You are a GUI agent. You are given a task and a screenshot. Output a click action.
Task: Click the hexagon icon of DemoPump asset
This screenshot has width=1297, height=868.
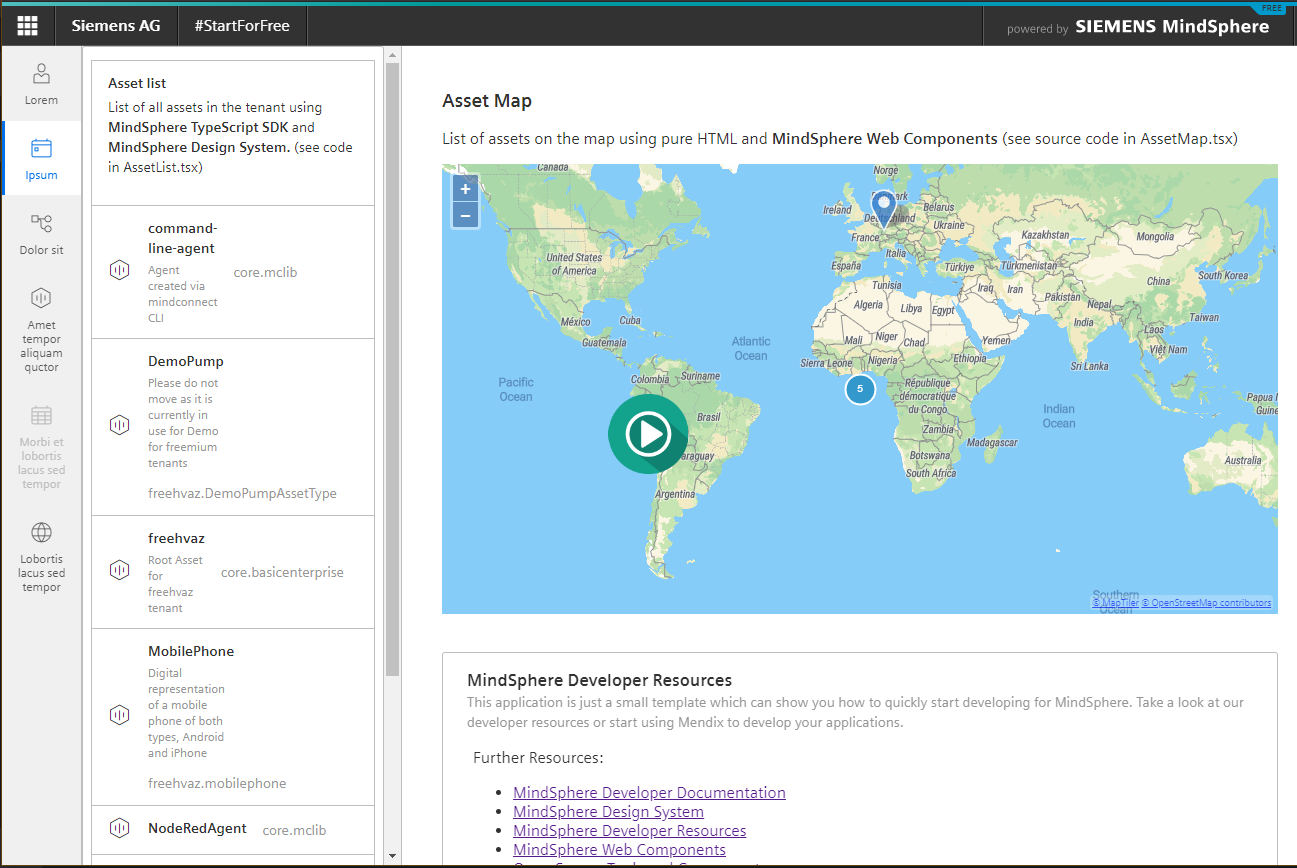coord(120,425)
